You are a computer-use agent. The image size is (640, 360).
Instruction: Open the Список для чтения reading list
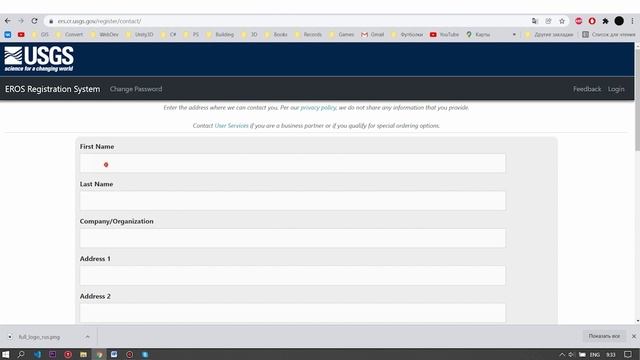609,35
